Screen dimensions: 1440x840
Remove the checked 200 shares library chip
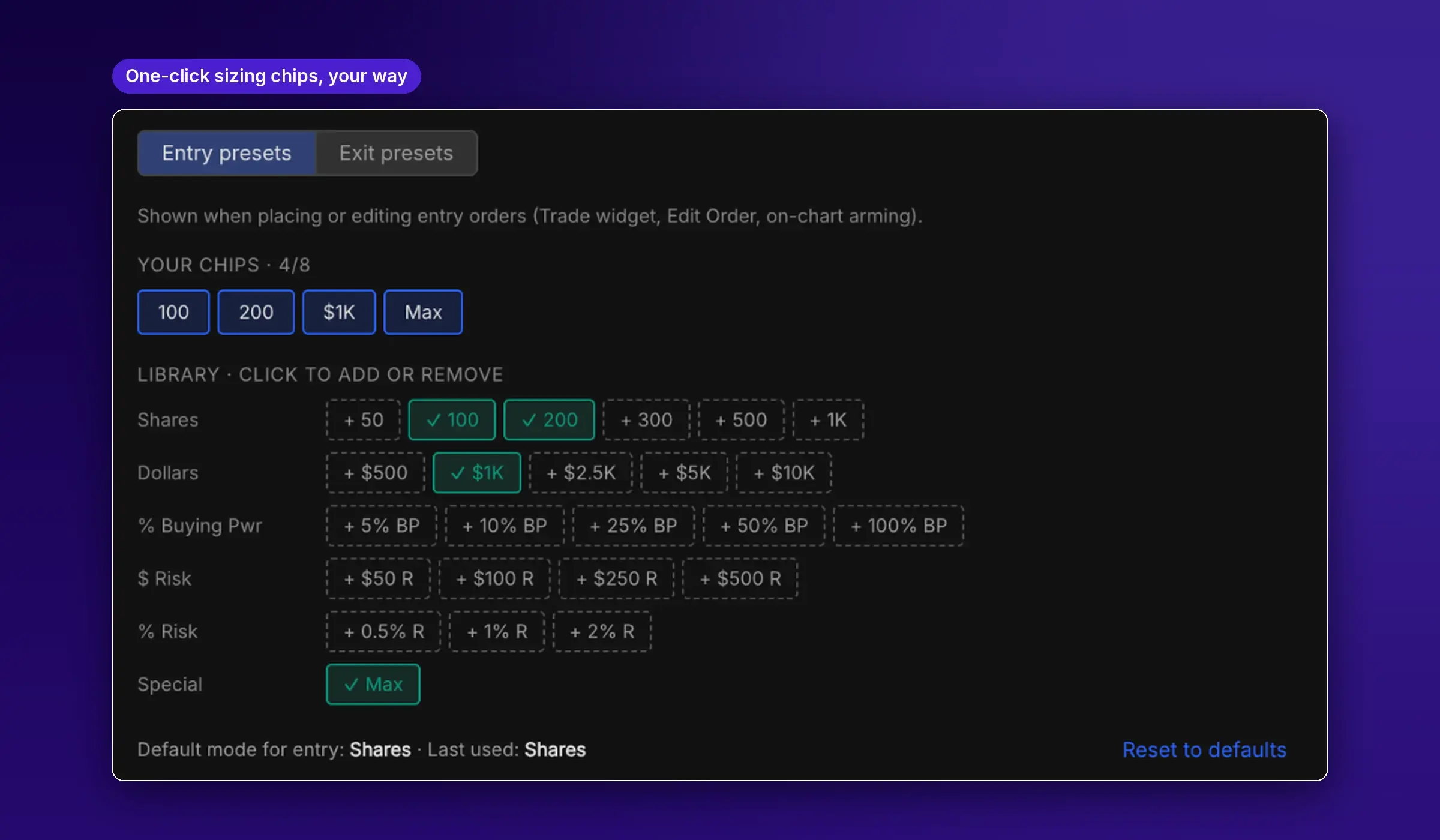point(550,420)
